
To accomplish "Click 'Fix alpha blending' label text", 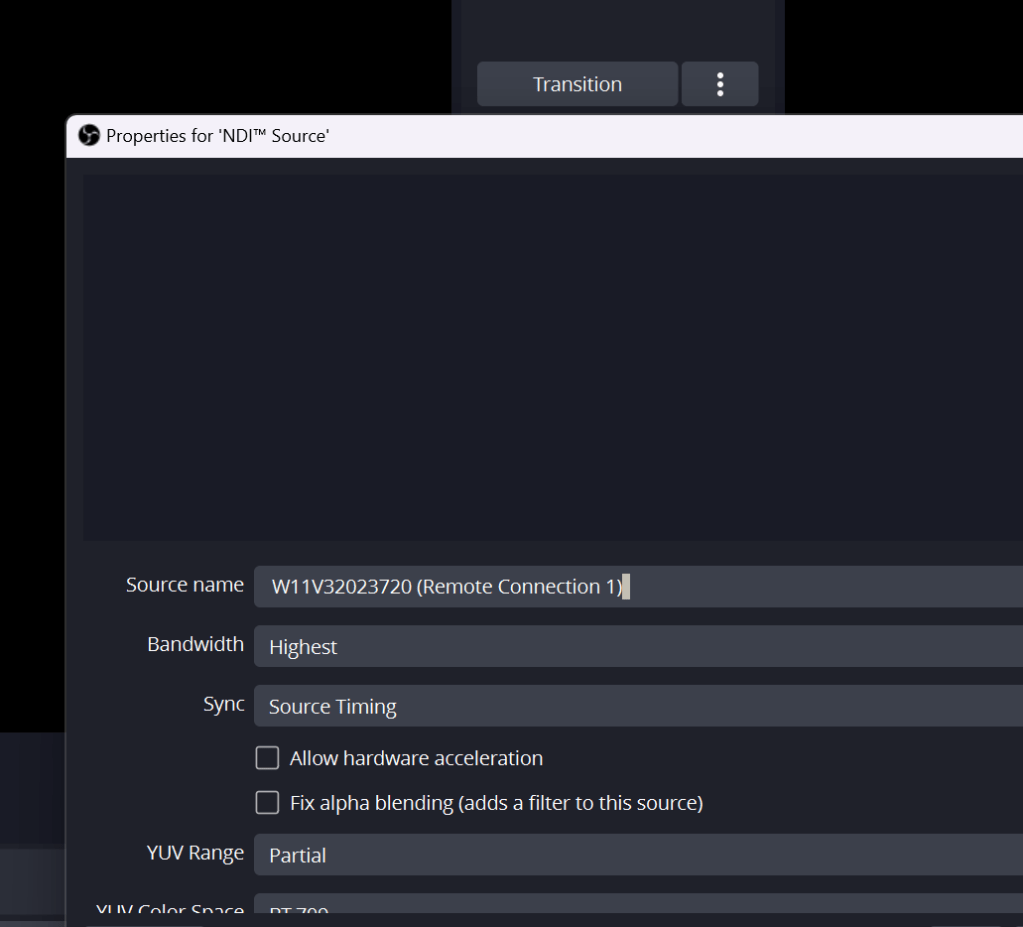I will pyautogui.click(x=496, y=803).
